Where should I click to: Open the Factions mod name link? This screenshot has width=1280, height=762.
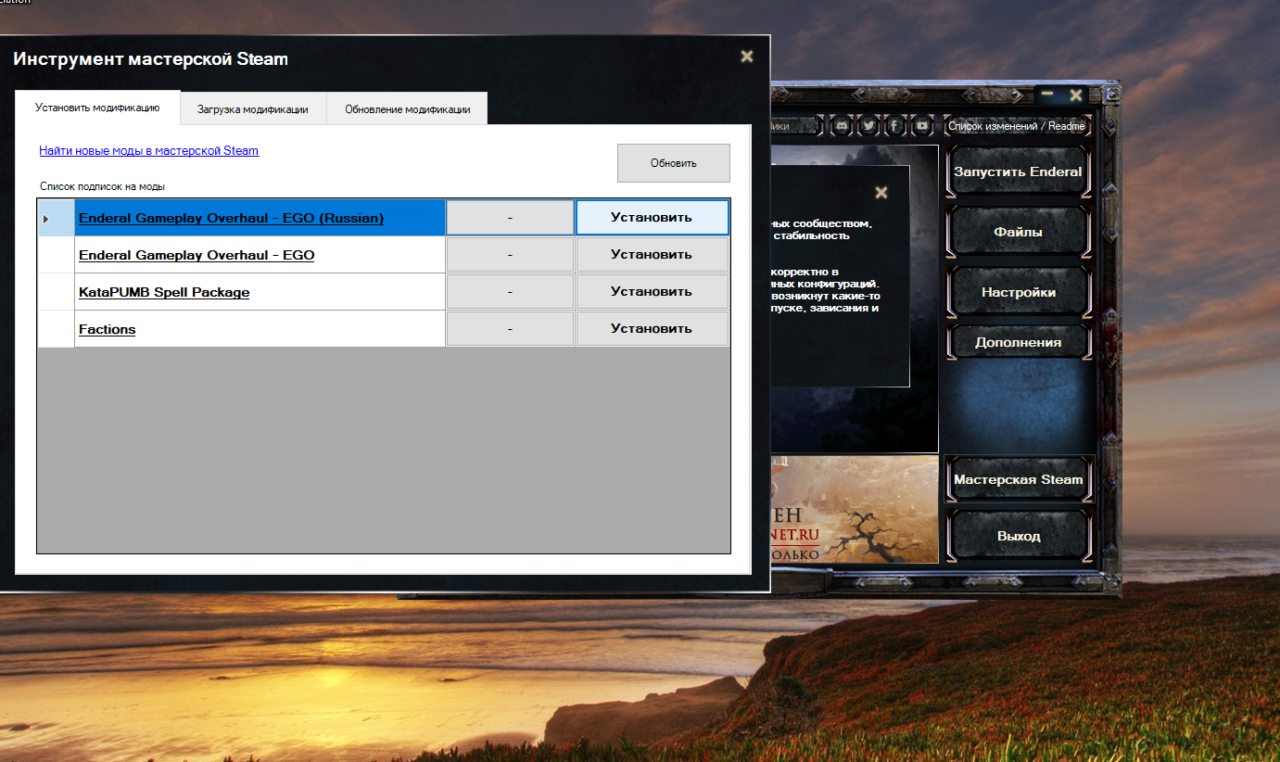107,330
